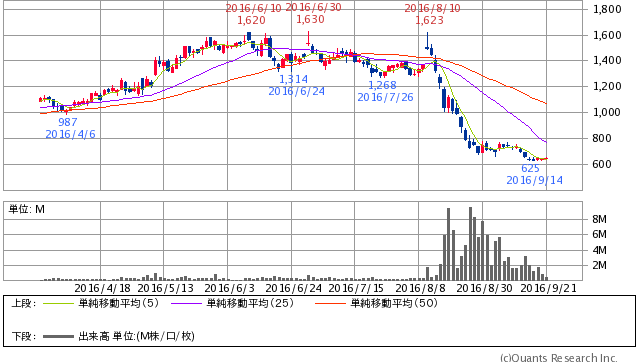638x362 pixels.
Task: Click the 2016/8/8 date axis label
Action: (x=421, y=288)
